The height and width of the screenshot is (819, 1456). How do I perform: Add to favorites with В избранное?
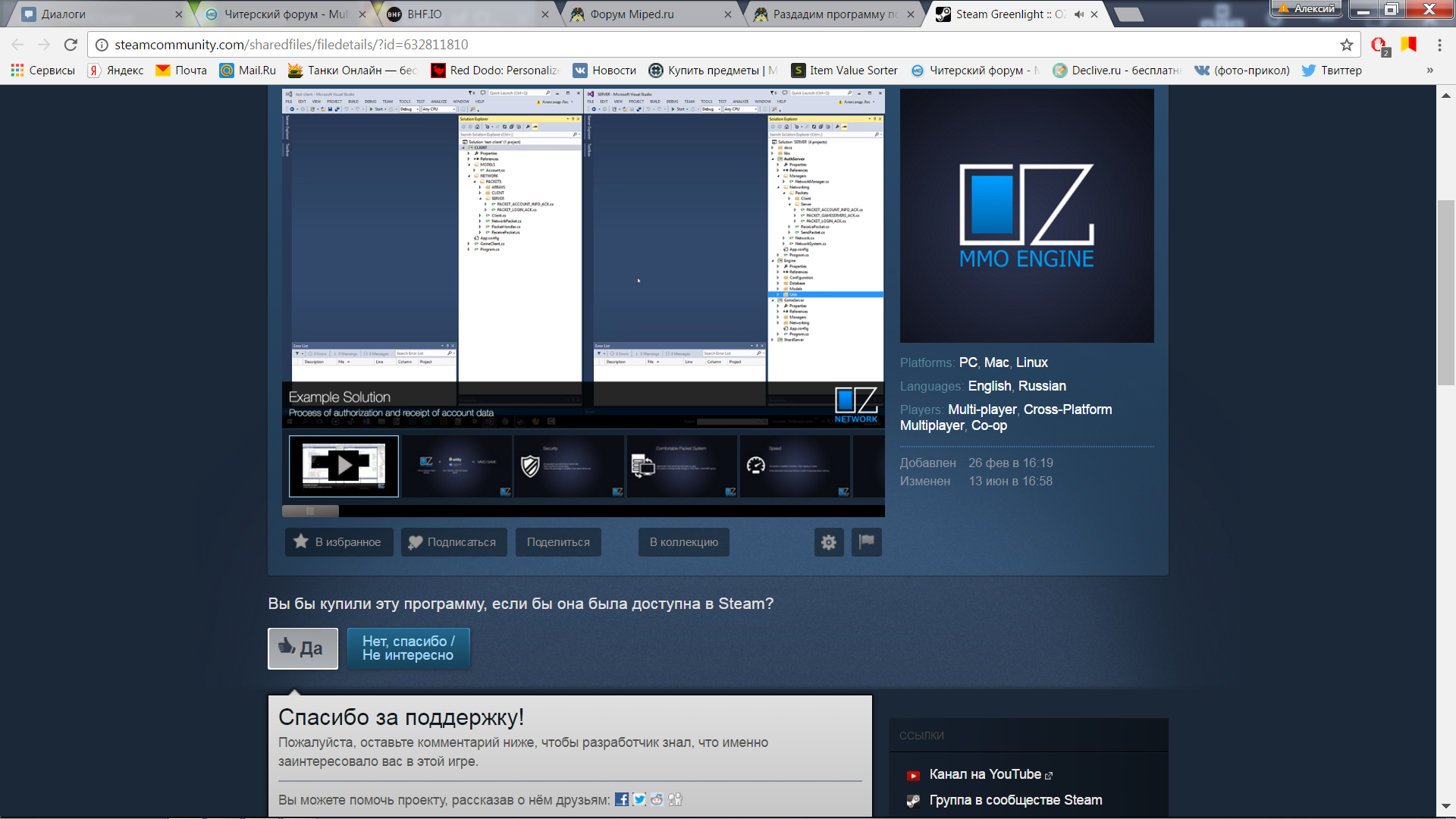pos(339,542)
